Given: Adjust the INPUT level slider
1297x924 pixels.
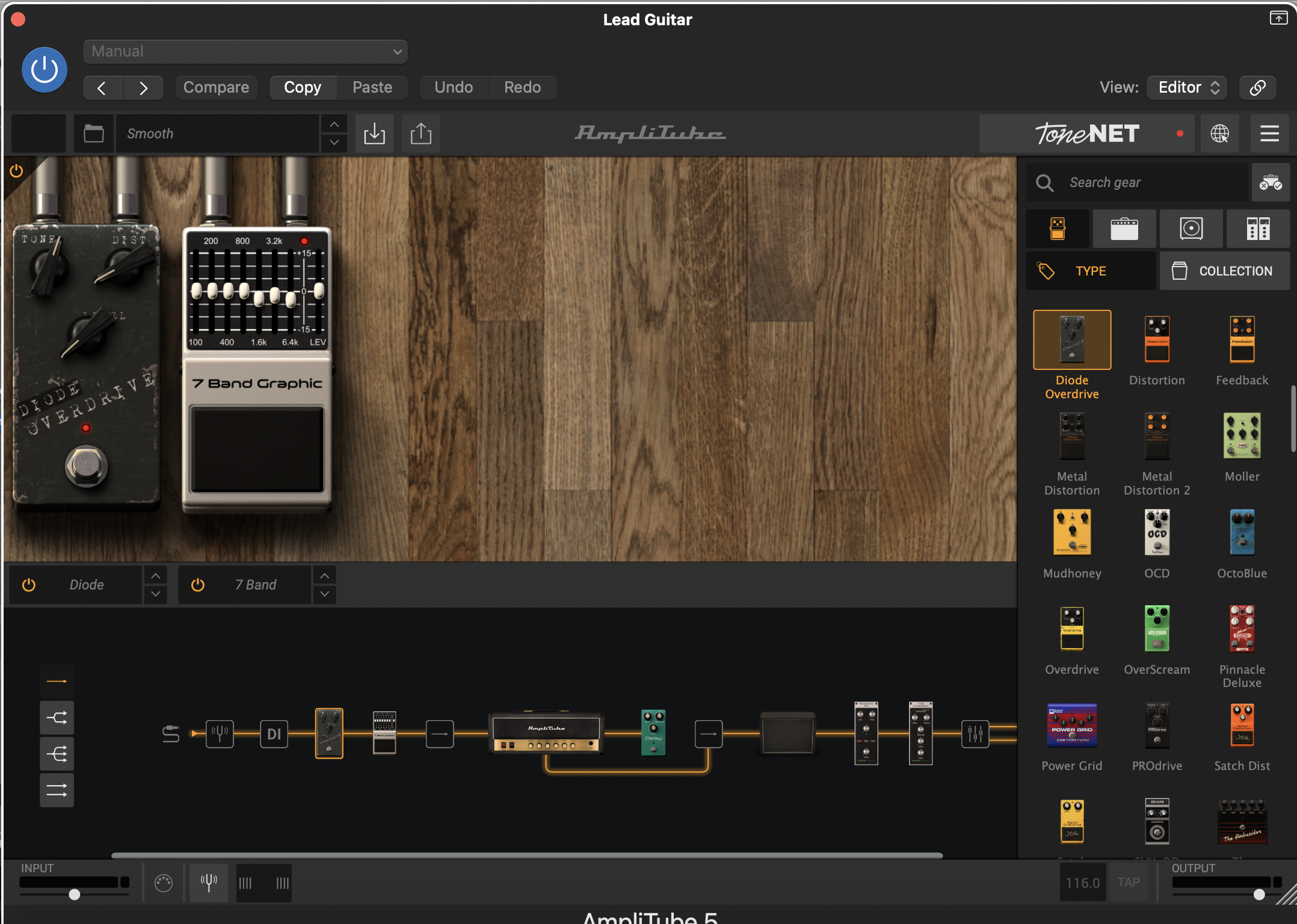Looking at the screenshot, I should click(x=74, y=895).
